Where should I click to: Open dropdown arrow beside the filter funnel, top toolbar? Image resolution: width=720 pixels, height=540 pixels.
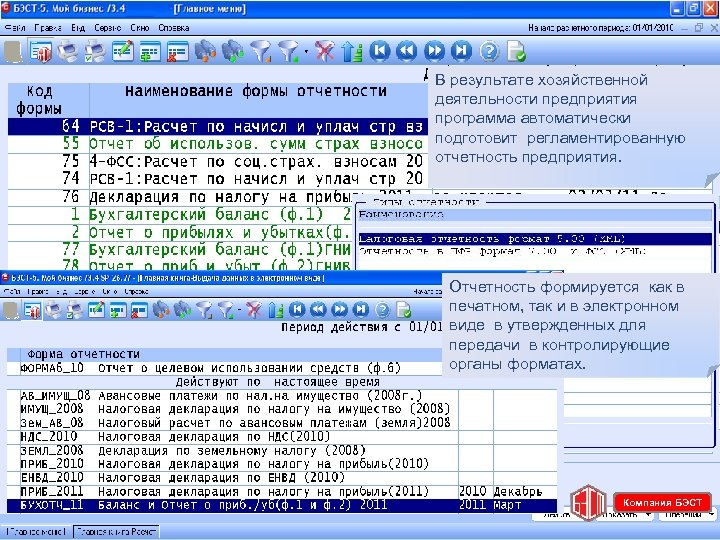(x=306, y=51)
